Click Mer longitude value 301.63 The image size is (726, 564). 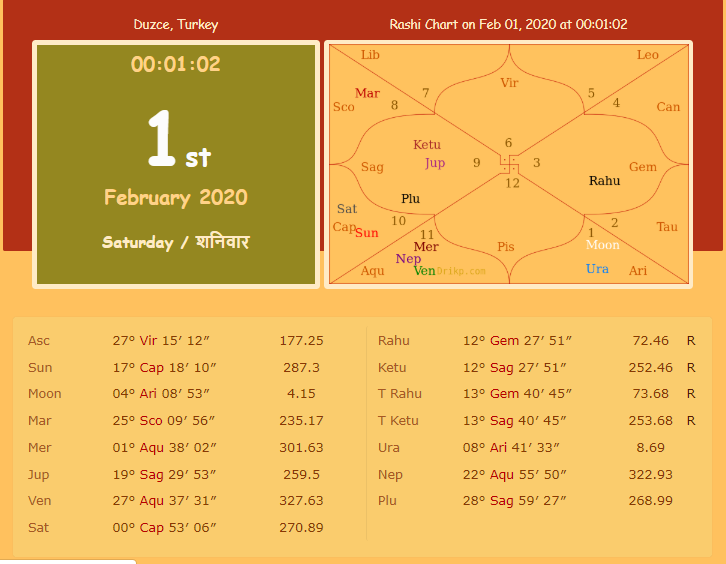[301, 448]
